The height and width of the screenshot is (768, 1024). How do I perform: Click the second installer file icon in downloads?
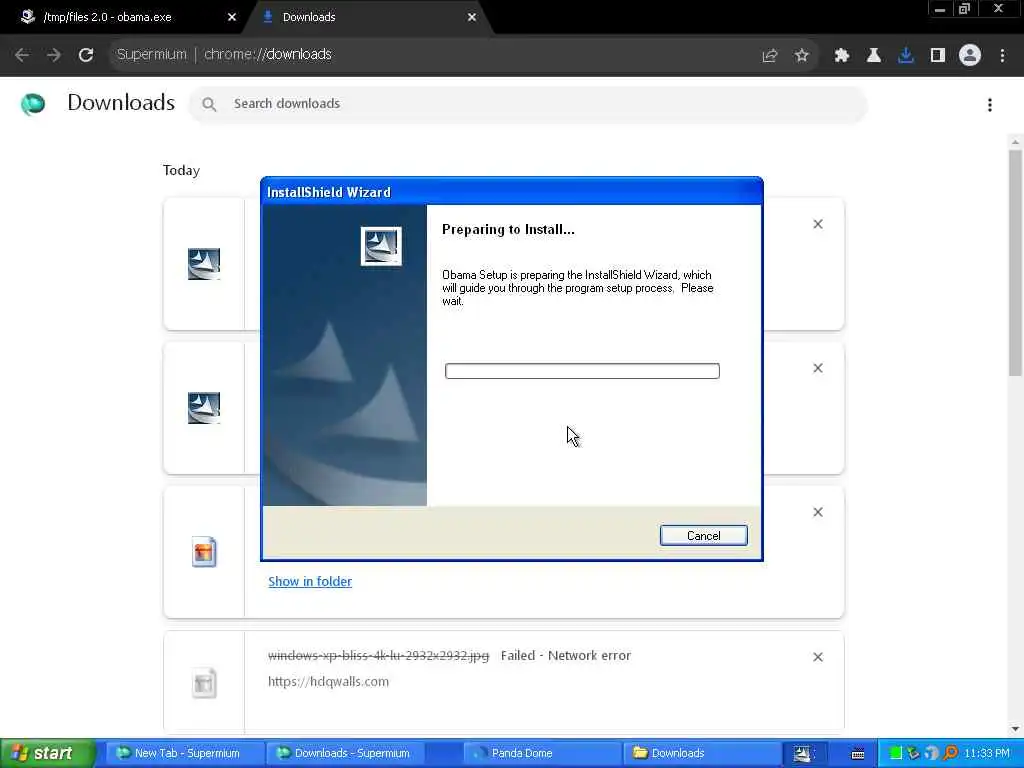(x=204, y=408)
